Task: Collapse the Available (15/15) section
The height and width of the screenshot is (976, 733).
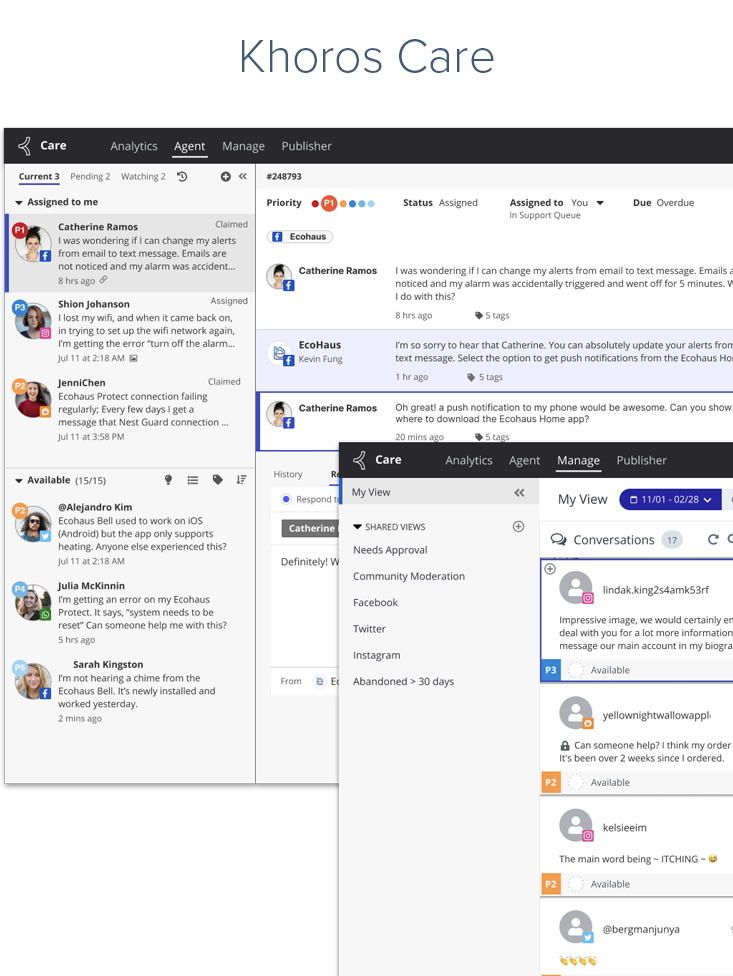Action: [x=19, y=481]
